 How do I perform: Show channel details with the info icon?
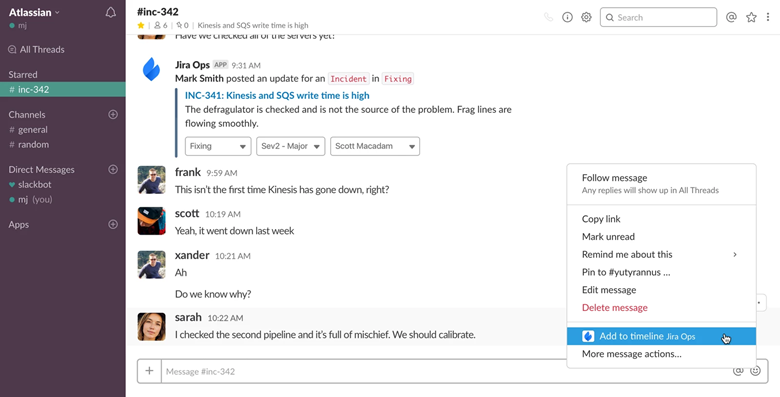[x=567, y=17]
